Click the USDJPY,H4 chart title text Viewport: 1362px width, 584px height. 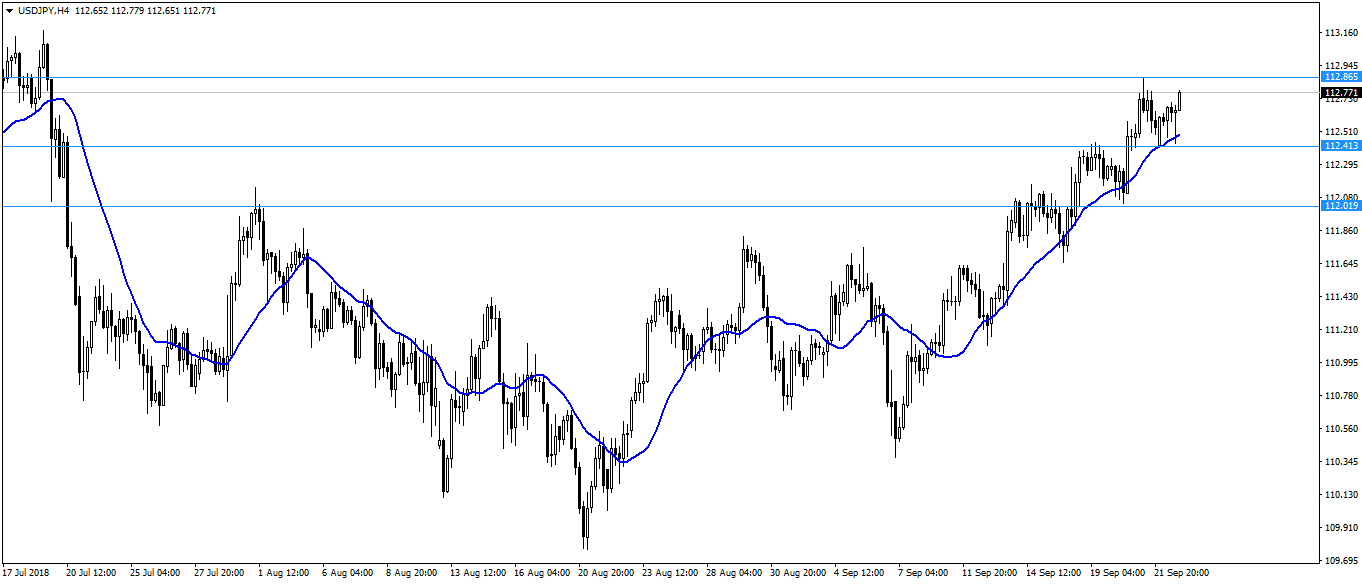click(x=43, y=11)
